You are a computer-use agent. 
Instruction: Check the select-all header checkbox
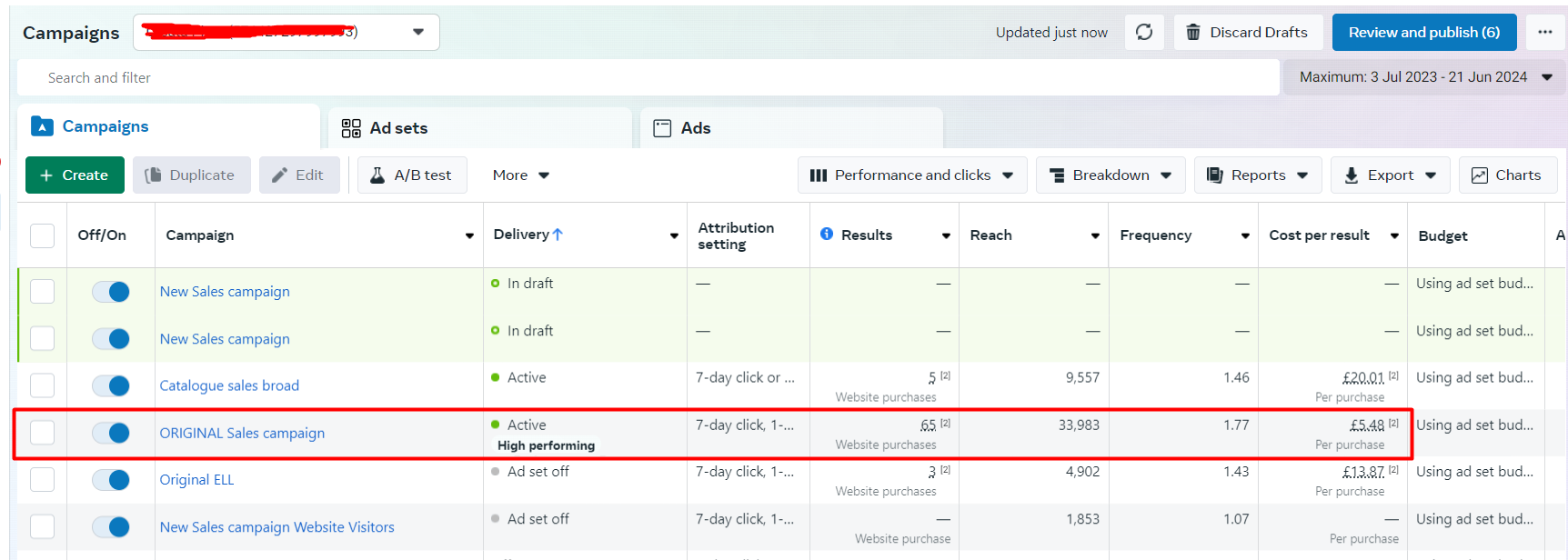42,235
